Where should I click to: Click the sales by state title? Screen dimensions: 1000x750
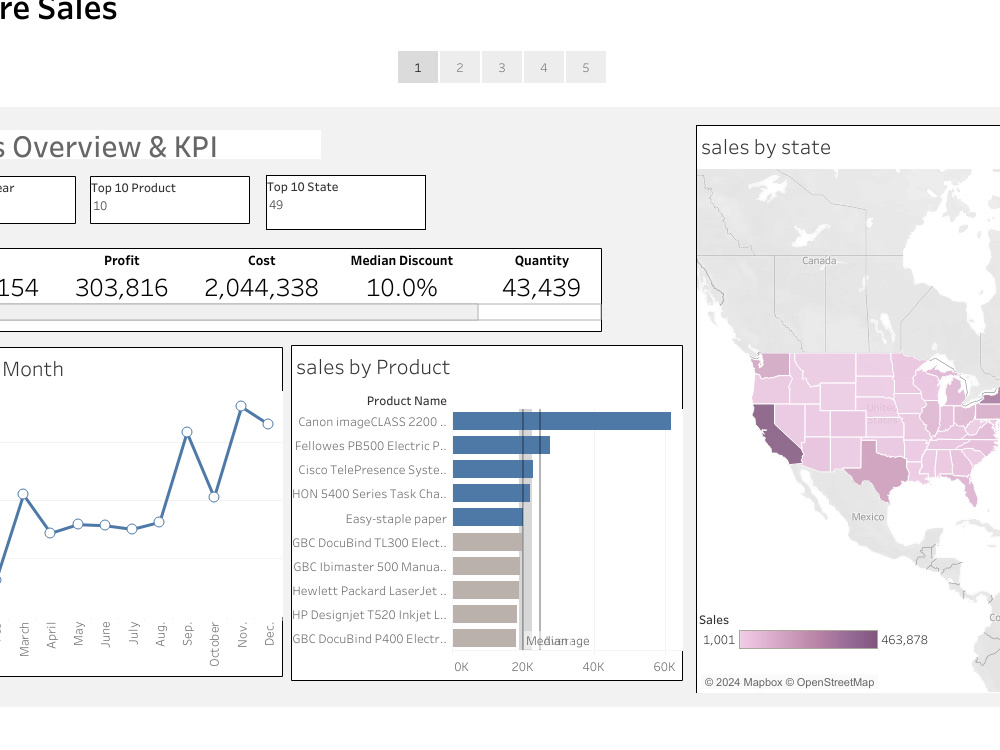click(x=766, y=147)
